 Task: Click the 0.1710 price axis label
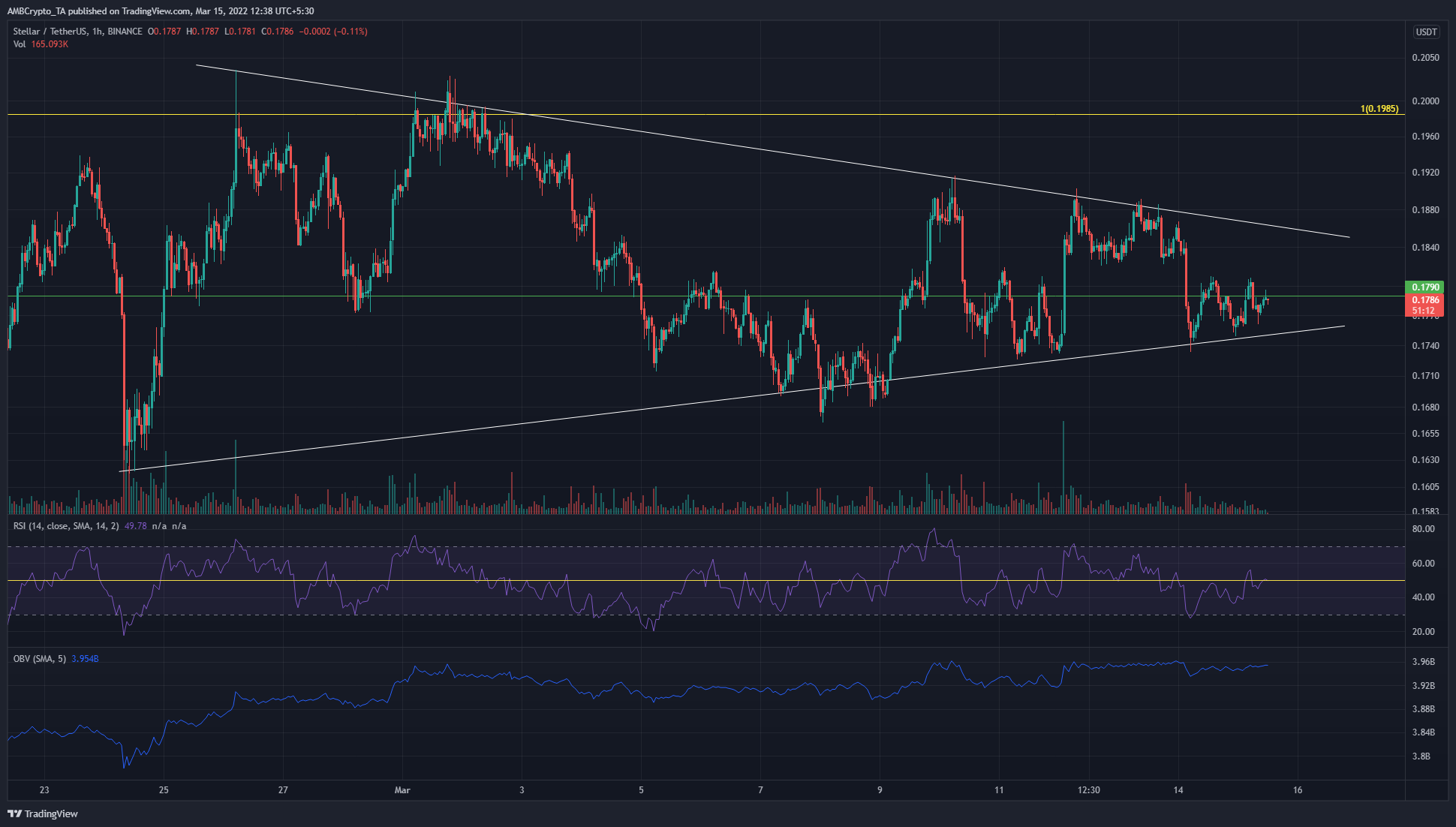click(1425, 376)
